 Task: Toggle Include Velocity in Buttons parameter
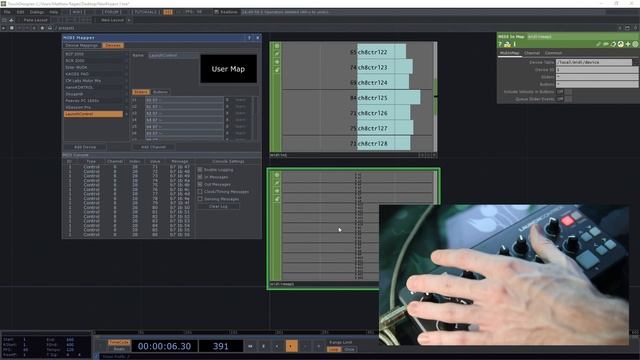point(564,92)
